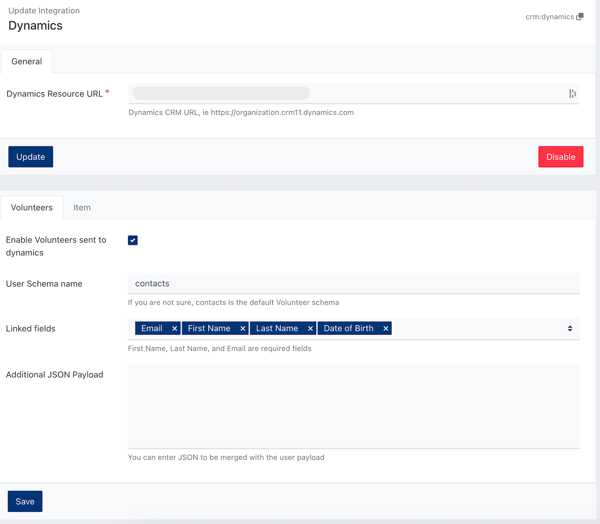
Task: Click the blue Update button
Action: [31, 157]
